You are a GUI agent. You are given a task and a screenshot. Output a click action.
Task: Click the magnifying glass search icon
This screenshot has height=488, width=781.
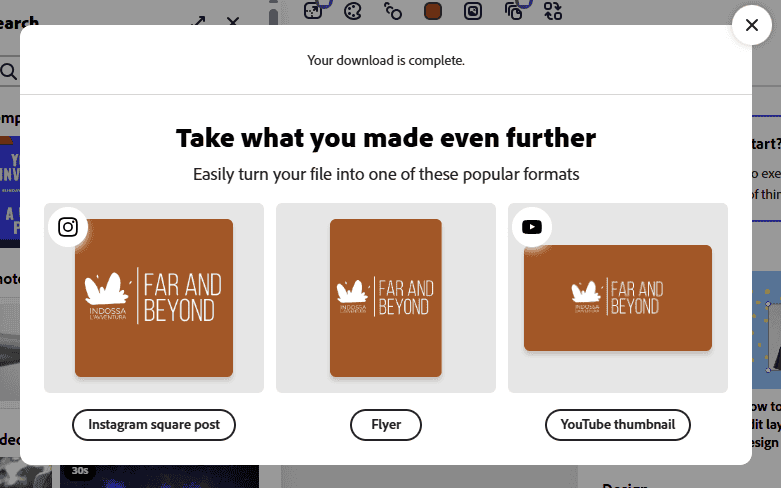[x=8, y=71]
